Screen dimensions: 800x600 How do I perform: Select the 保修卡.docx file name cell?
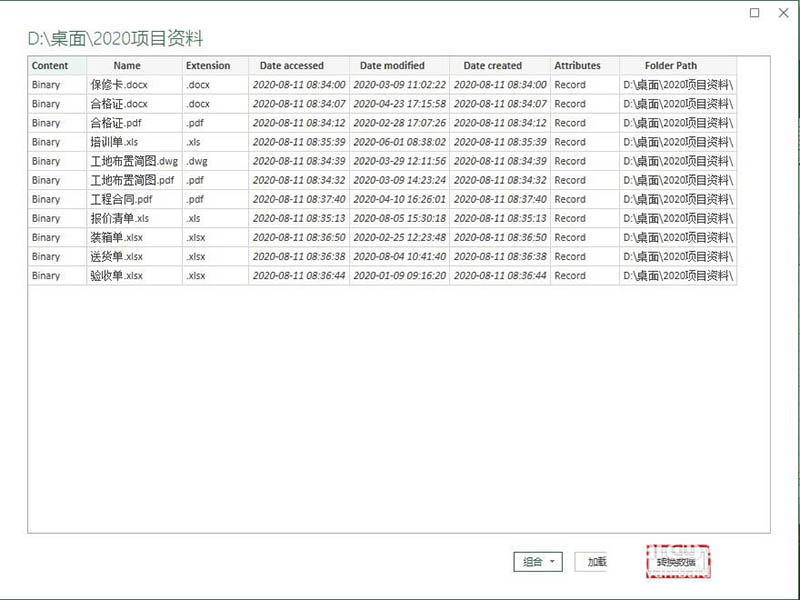(x=119, y=85)
